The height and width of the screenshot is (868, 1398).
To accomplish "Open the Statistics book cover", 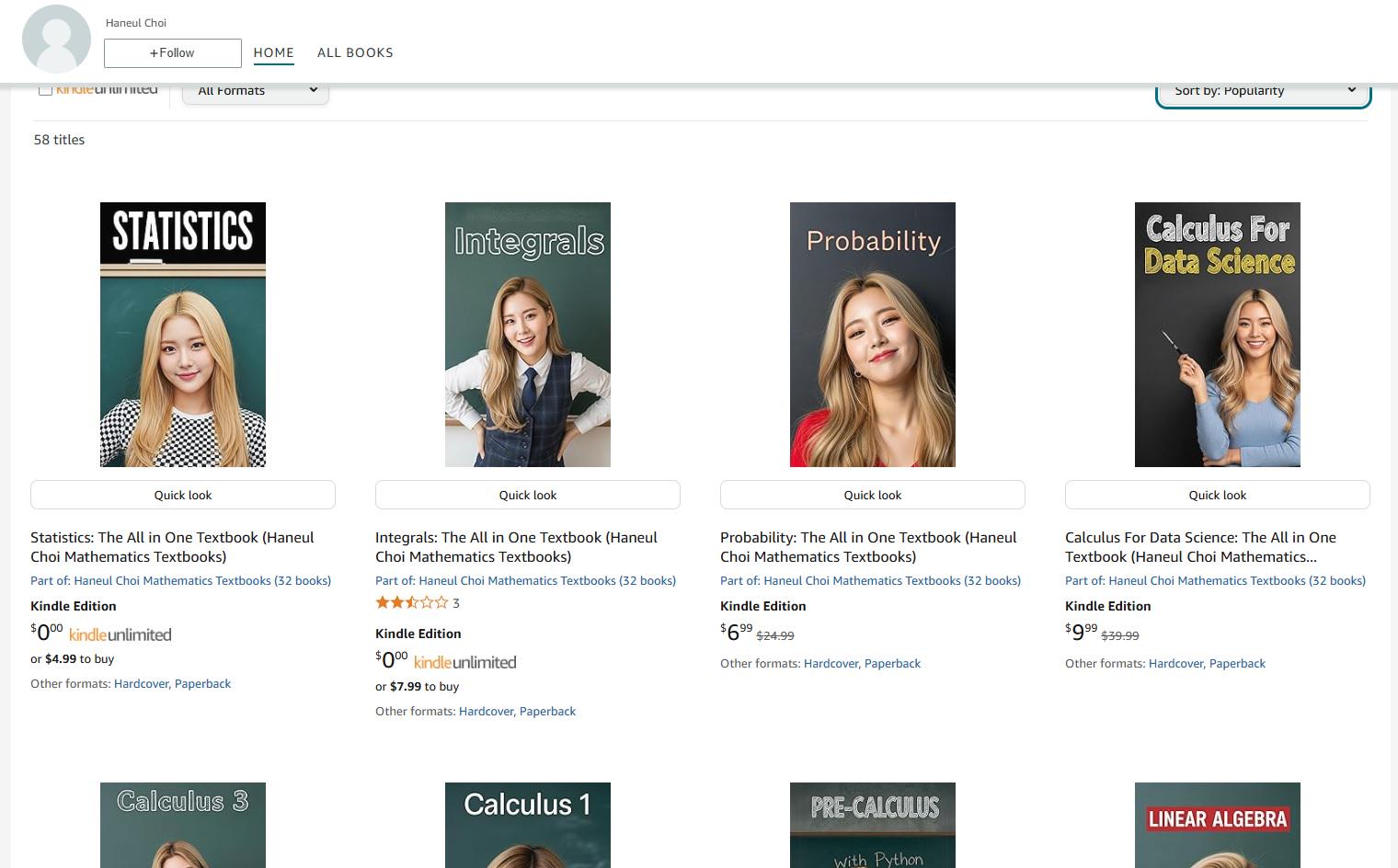I will click(183, 335).
